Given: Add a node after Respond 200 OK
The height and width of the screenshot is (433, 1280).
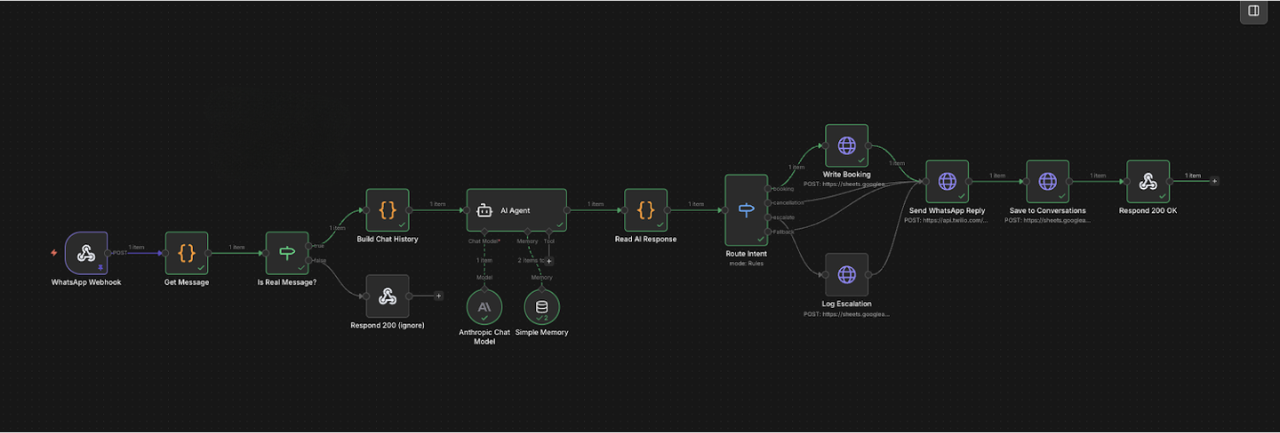Looking at the screenshot, I should click(x=1215, y=181).
